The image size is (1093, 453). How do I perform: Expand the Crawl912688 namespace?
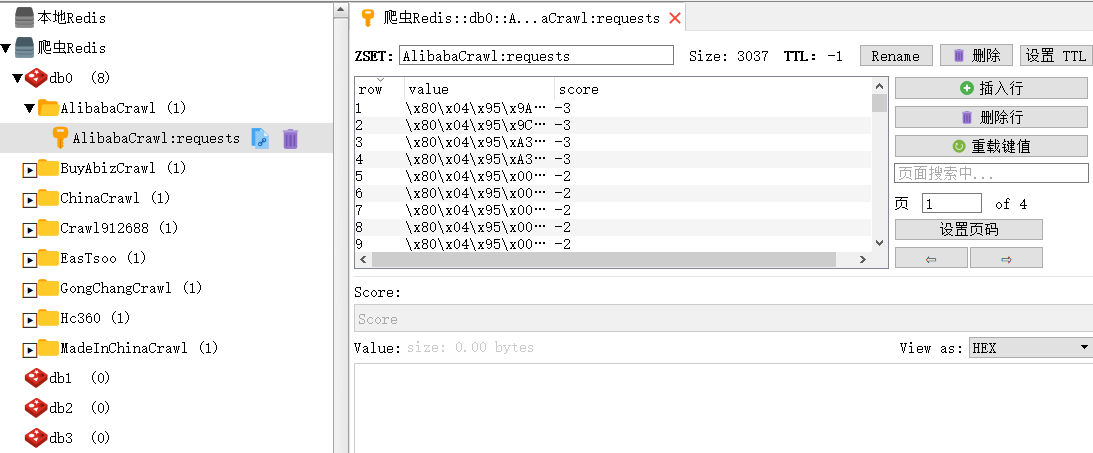pyautogui.click(x=30, y=229)
